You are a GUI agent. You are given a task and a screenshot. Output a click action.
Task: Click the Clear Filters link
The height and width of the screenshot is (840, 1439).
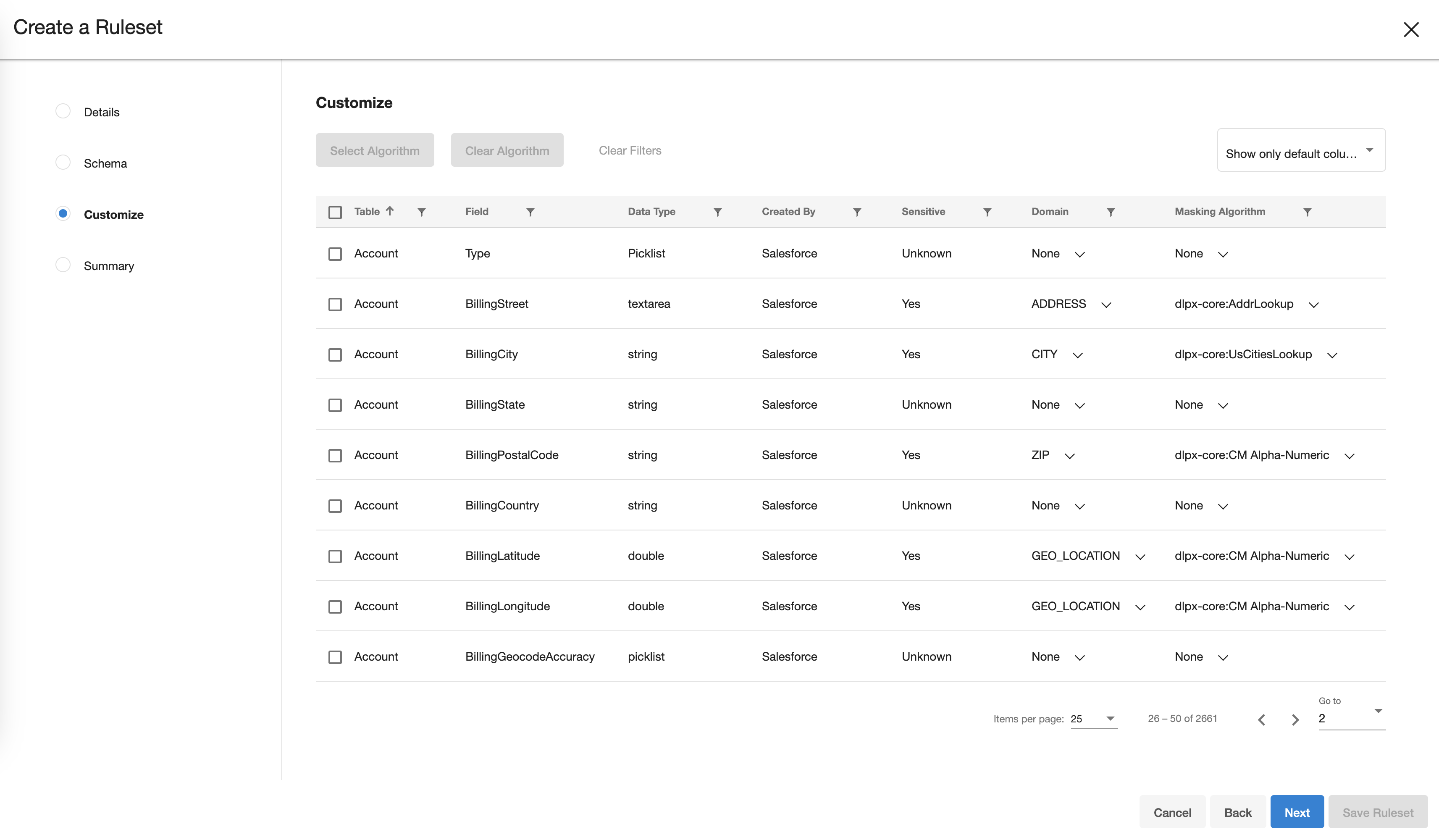coord(630,151)
